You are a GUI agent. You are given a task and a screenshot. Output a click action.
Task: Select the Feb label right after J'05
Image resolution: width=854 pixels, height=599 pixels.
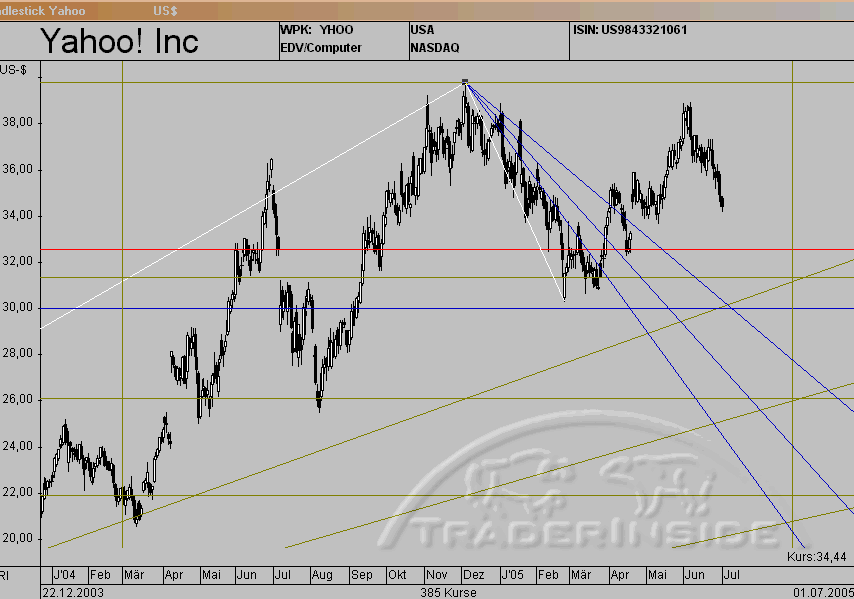tap(548, 575)
